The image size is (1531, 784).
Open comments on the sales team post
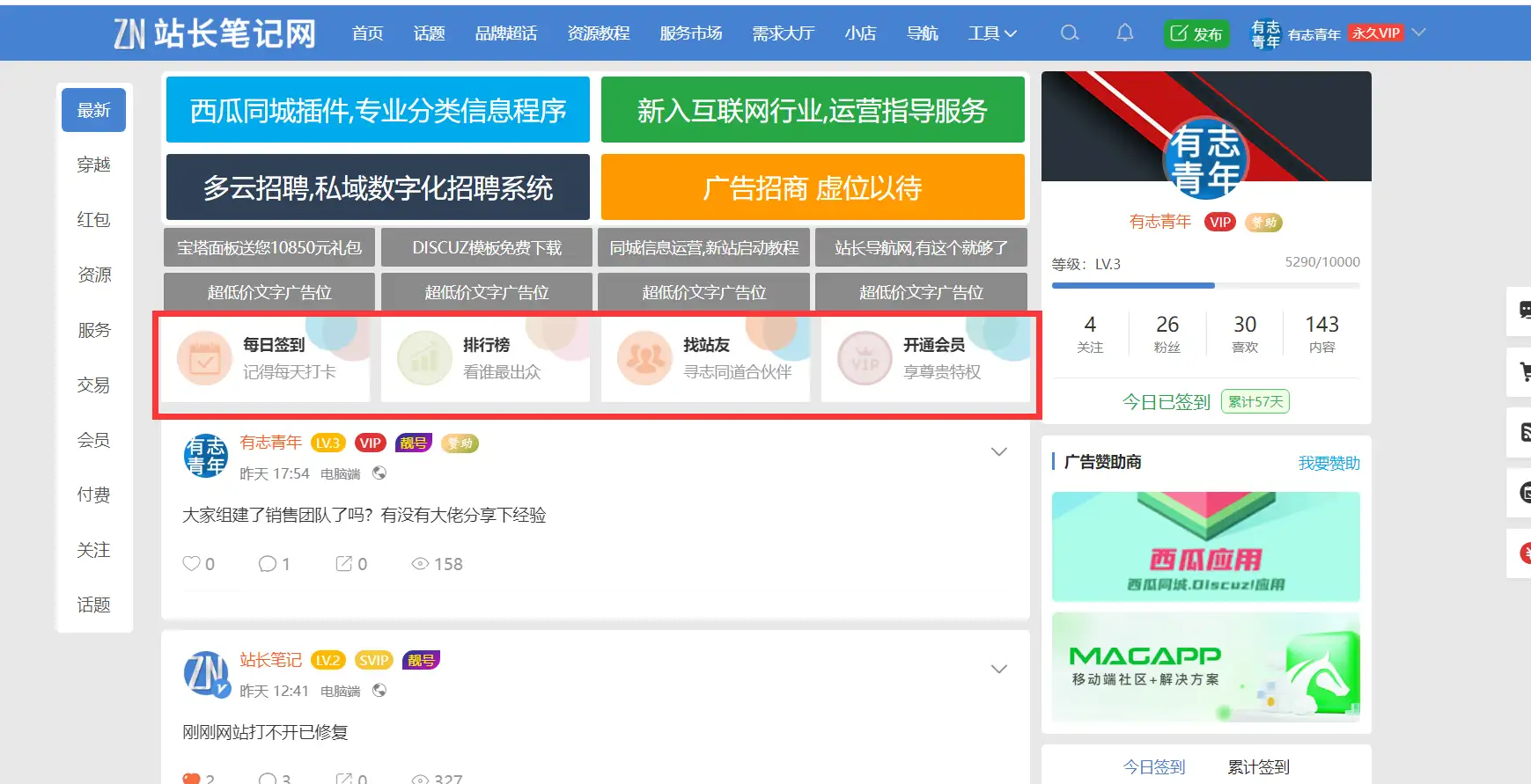[x=268, y=564]
